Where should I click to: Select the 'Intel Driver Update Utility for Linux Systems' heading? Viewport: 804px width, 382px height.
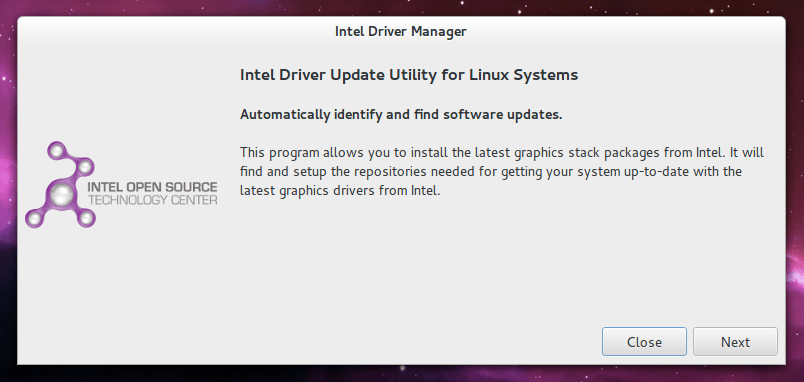click(409, 75)
